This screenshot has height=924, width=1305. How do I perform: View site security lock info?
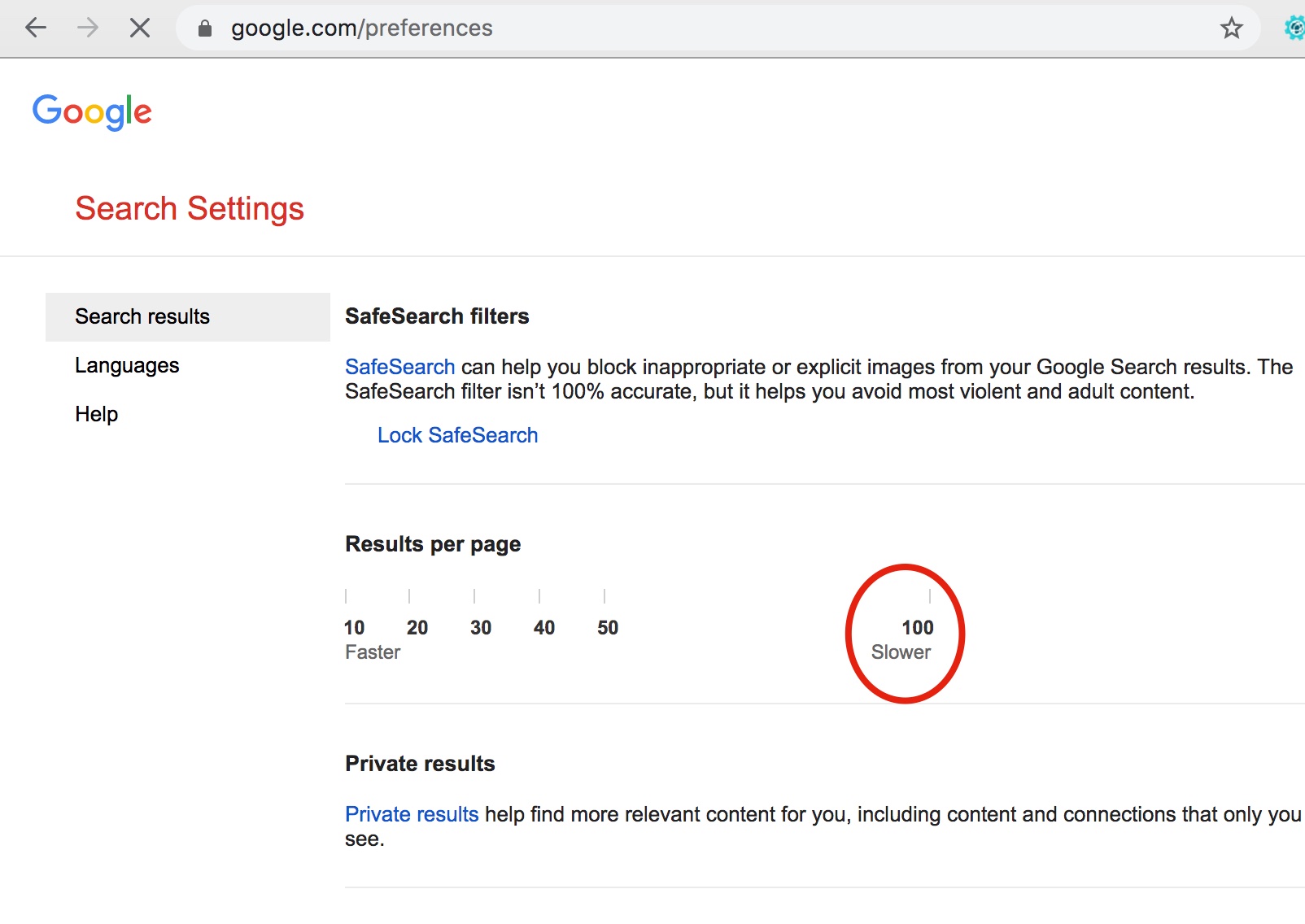tap(205, 28)
